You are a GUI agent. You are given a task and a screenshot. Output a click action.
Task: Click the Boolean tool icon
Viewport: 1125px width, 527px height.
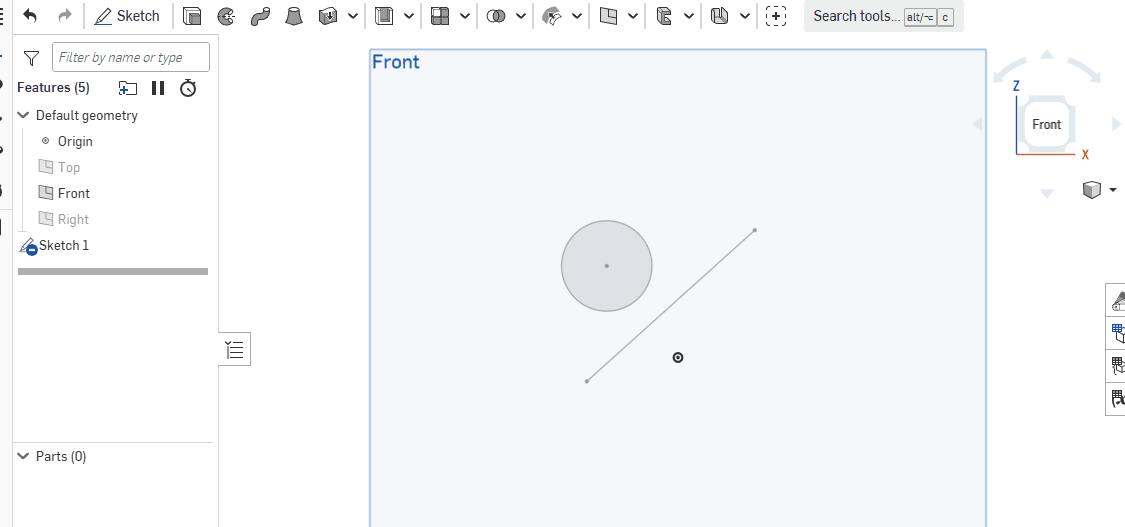point(495,16)
